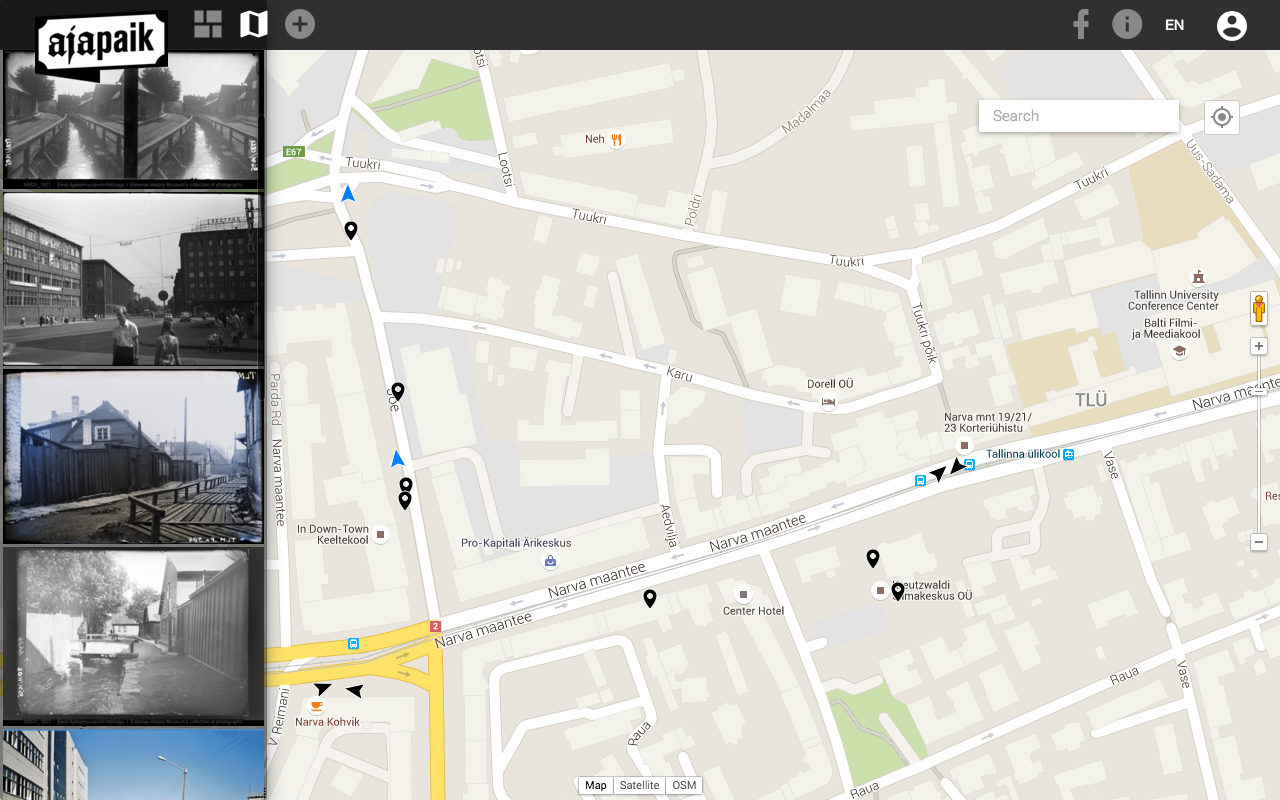Click the Neh restaurant icon

[x=617, y=140]
